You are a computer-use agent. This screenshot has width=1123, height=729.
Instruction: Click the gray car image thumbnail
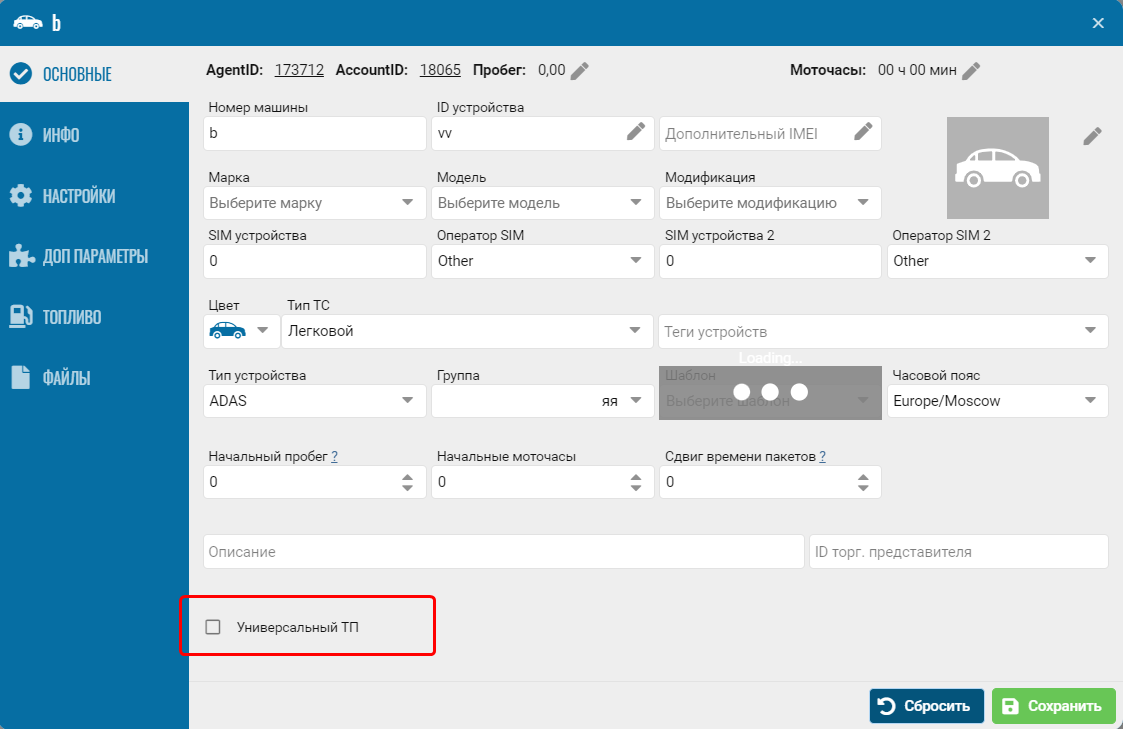(998, 168)
